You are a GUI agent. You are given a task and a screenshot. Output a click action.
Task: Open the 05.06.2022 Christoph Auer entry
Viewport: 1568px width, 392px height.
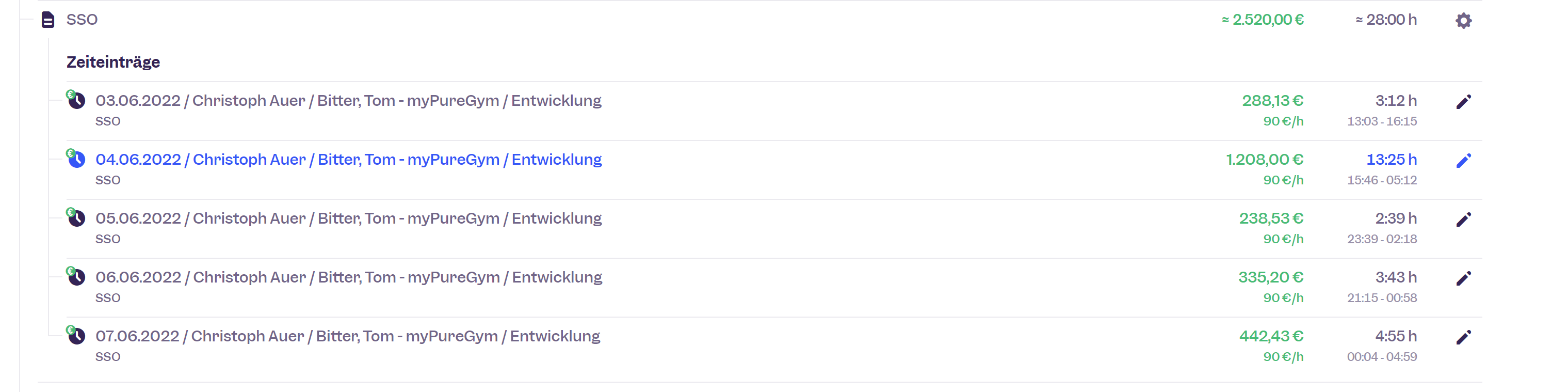[348, 218]
